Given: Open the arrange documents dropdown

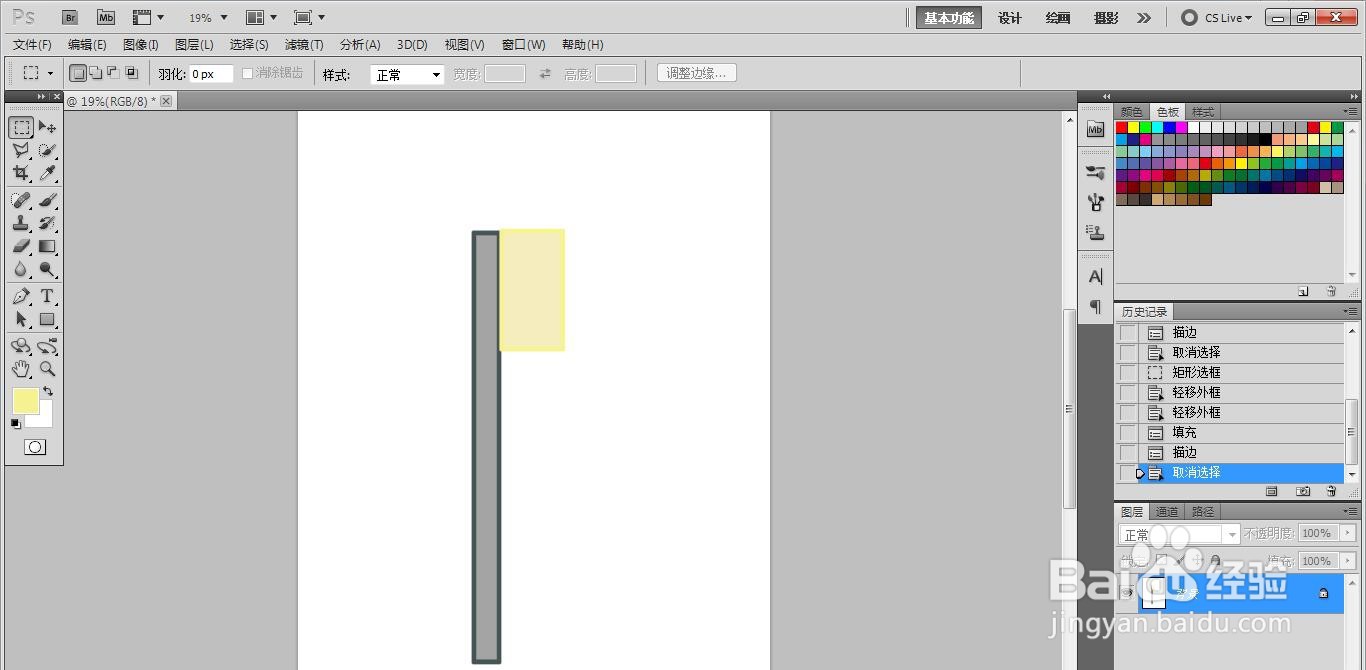Looking at the screenshot, I should pos(262,18).
